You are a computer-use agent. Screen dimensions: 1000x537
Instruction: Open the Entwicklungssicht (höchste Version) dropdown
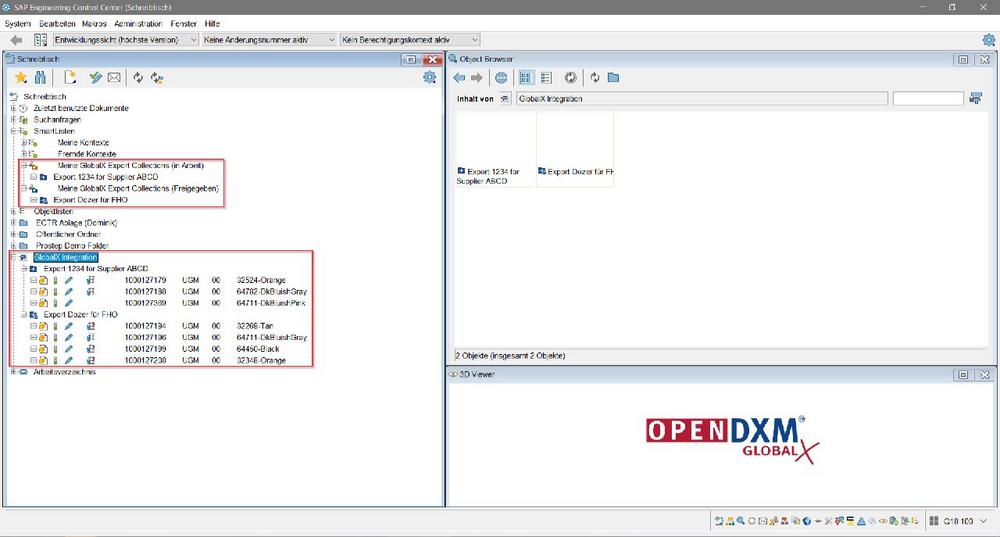[x=126, y=40]
